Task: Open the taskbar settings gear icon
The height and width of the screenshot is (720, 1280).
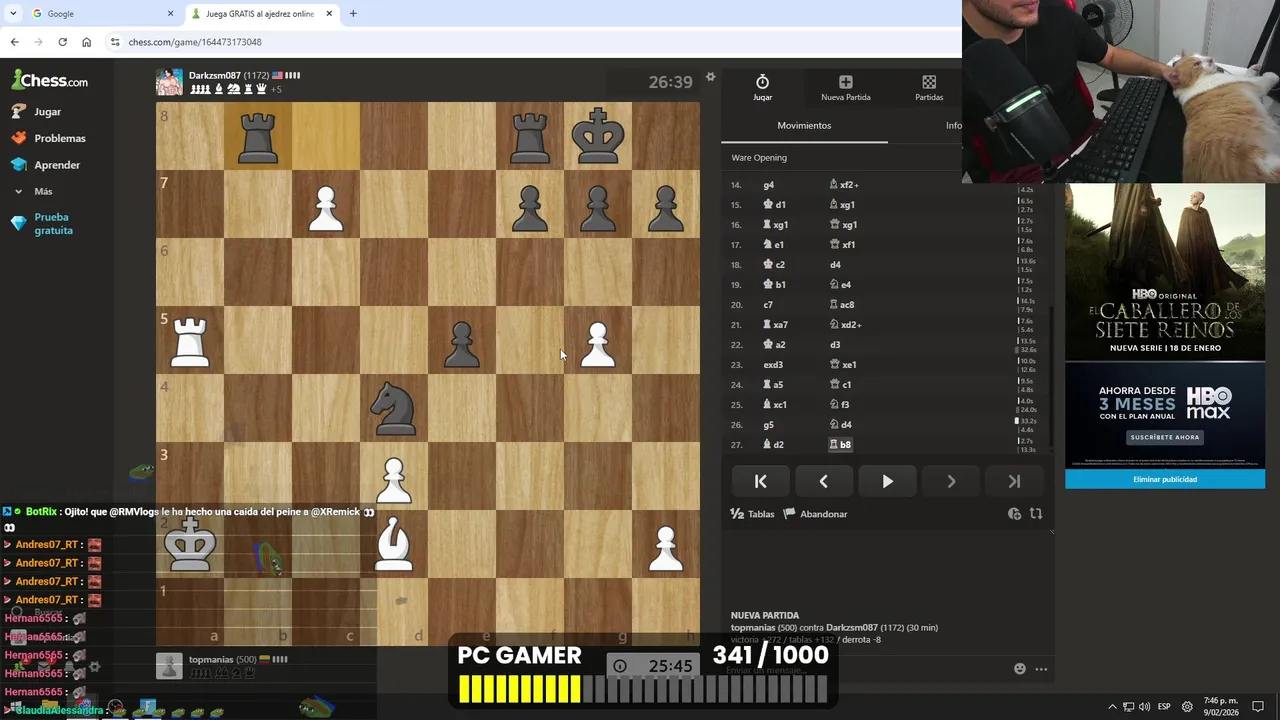Action: point(1187,707)
